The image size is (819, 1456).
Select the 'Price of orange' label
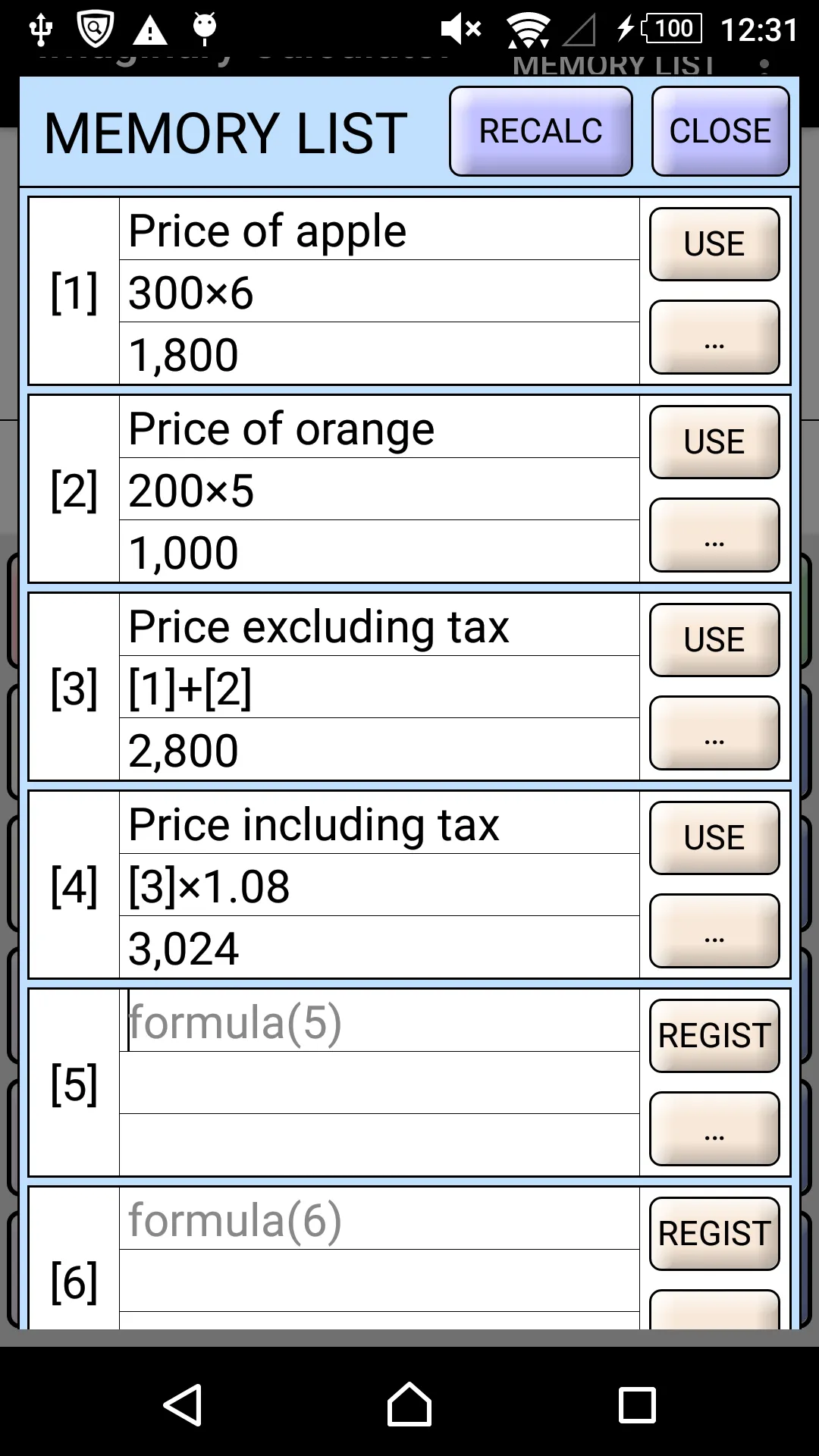(281, 429)
